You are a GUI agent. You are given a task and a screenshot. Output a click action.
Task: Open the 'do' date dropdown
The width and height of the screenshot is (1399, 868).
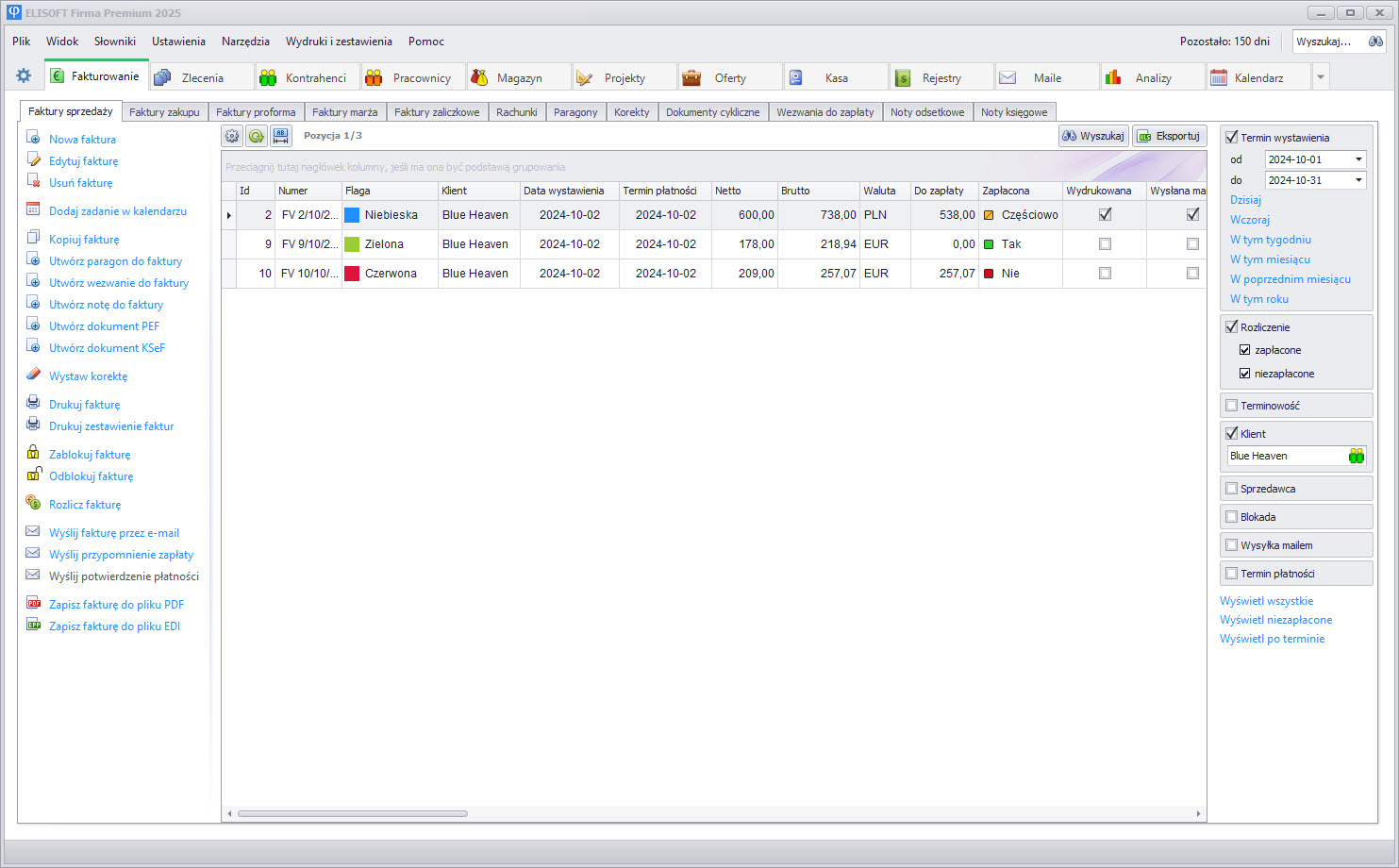coord(1358,180)
